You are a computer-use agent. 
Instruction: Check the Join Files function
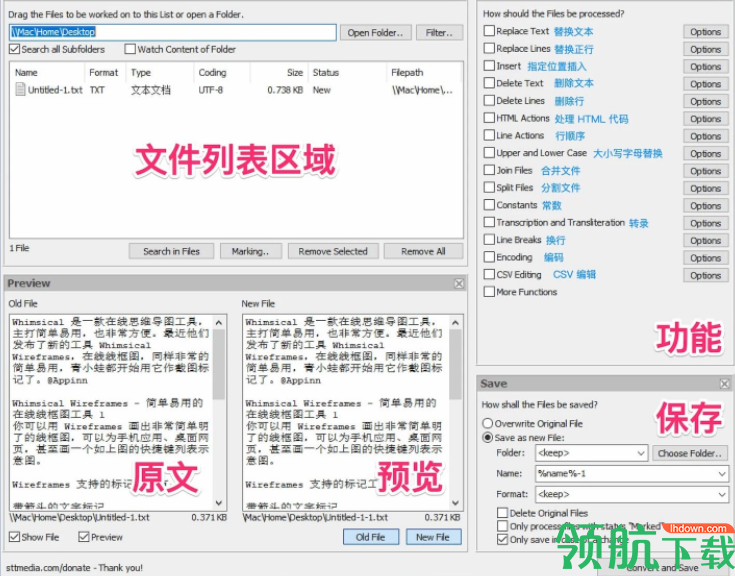click(x=489, y=170)
